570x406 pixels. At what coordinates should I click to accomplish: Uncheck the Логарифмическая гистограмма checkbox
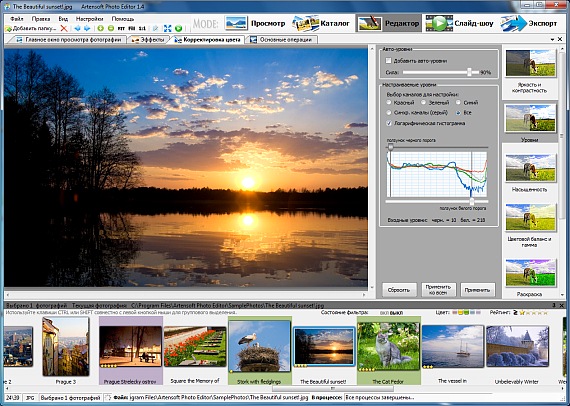coord(389,123)
